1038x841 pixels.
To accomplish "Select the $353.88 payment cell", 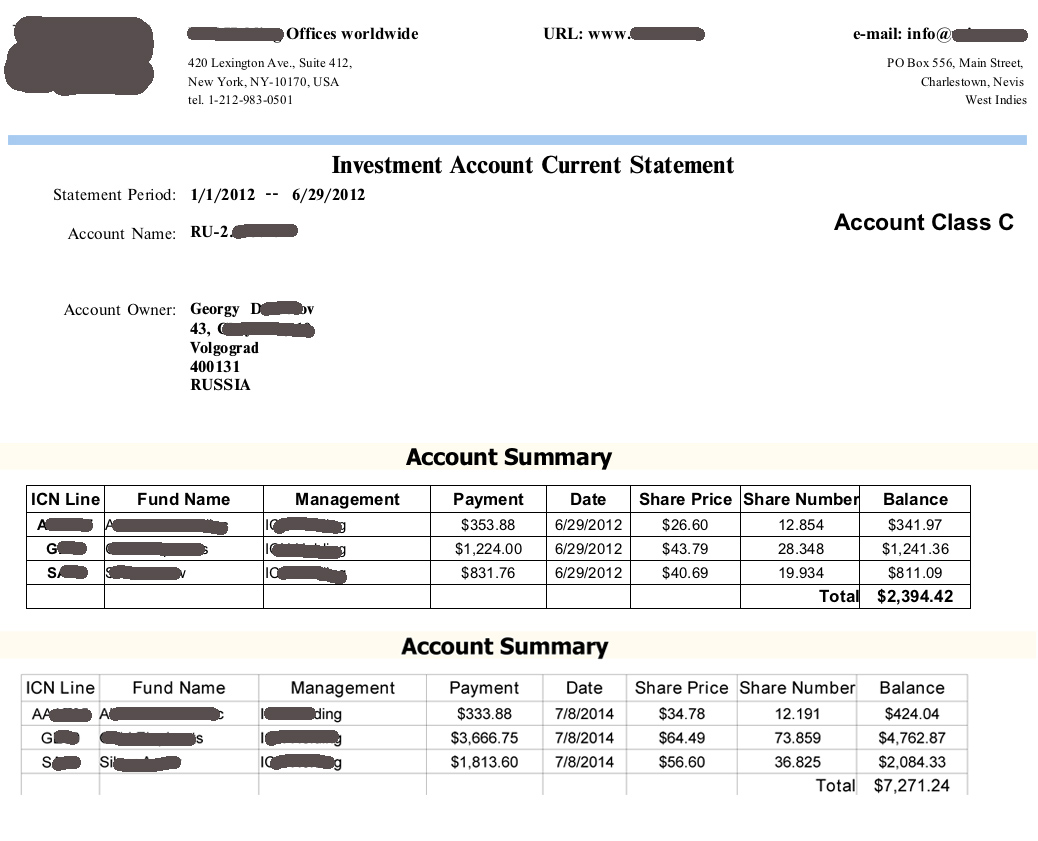I will pyautogui.click(x=488, y=525).
